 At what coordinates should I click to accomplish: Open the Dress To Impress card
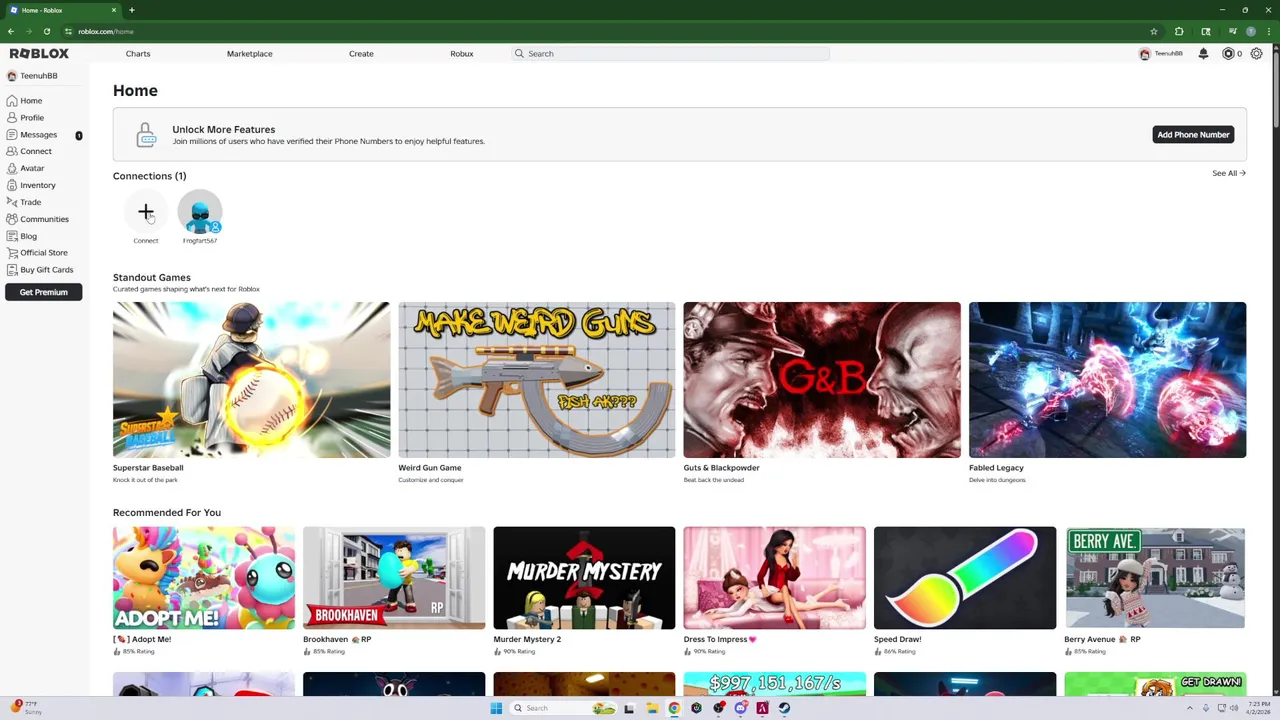(774, 591)
